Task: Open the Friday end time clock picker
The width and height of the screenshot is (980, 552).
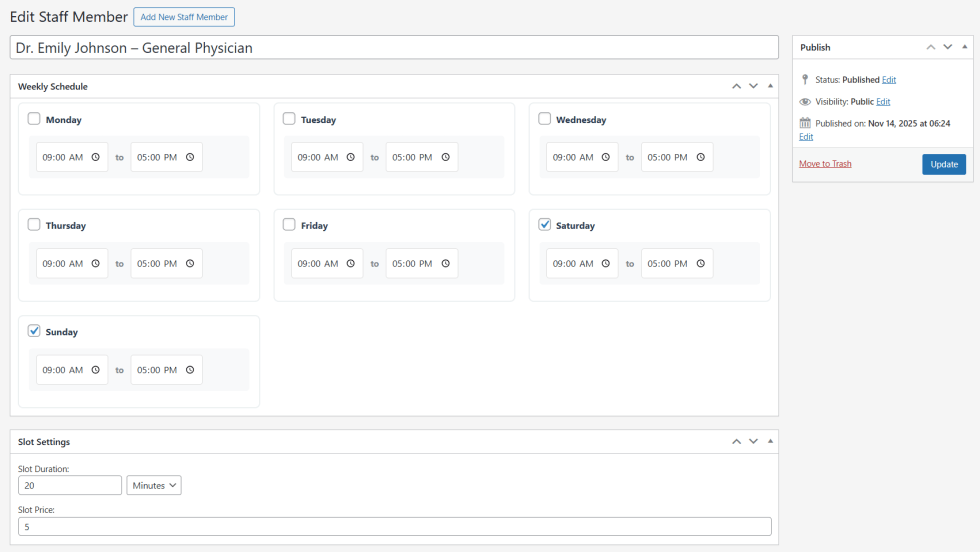Action: (x=446, y=264)
